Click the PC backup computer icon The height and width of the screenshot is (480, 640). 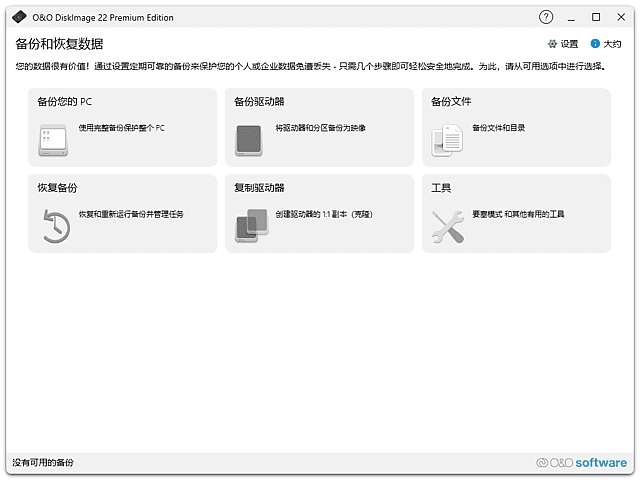(x=52, y=140)
